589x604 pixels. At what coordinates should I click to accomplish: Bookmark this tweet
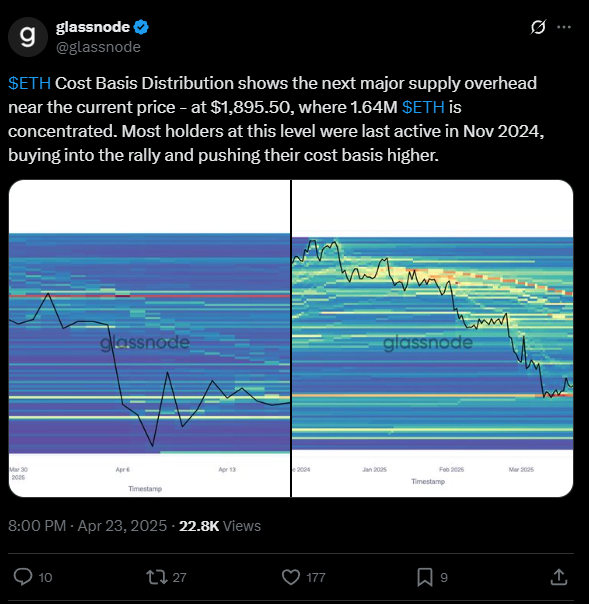tap(425, 577)
